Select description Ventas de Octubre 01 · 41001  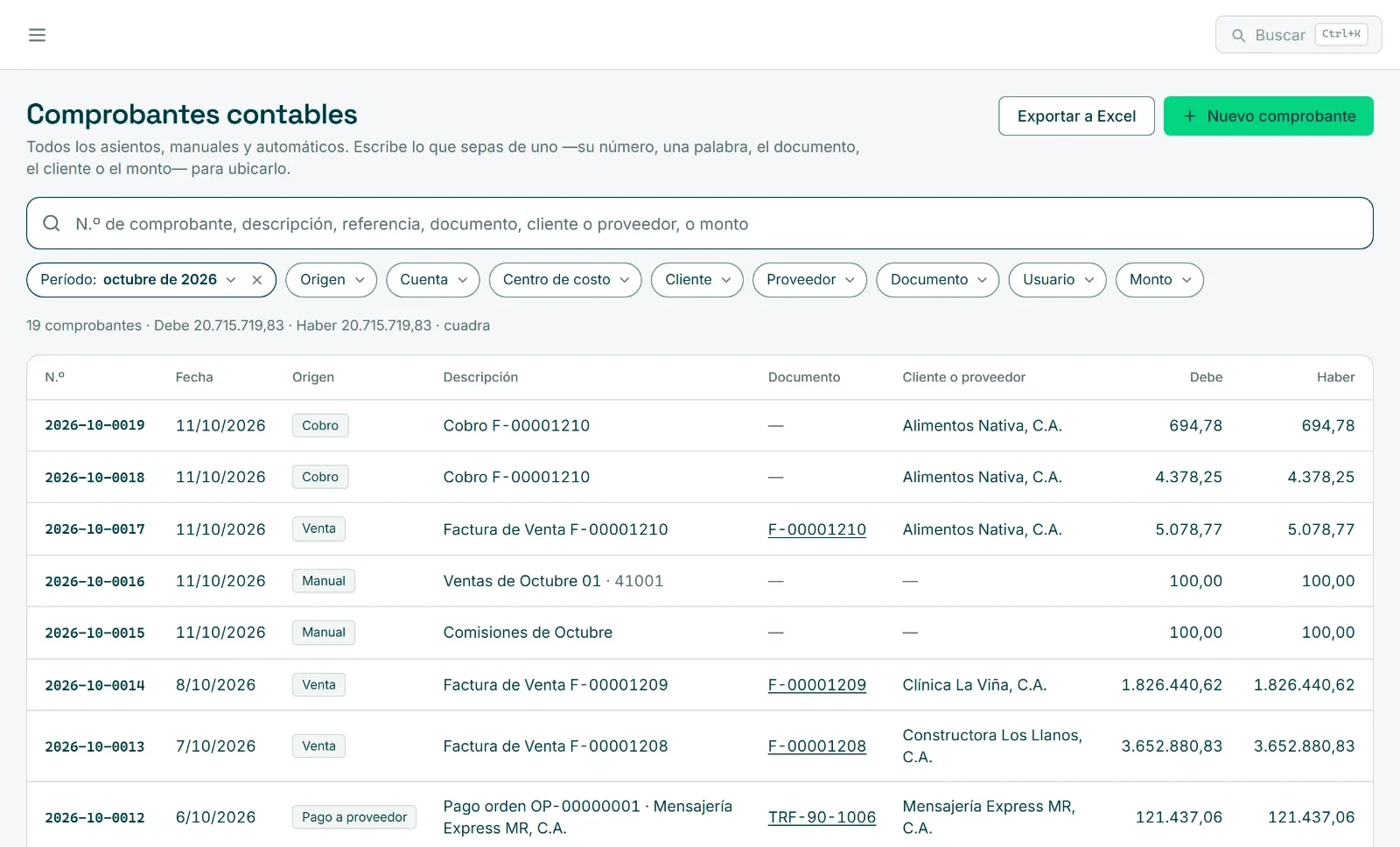553,581
